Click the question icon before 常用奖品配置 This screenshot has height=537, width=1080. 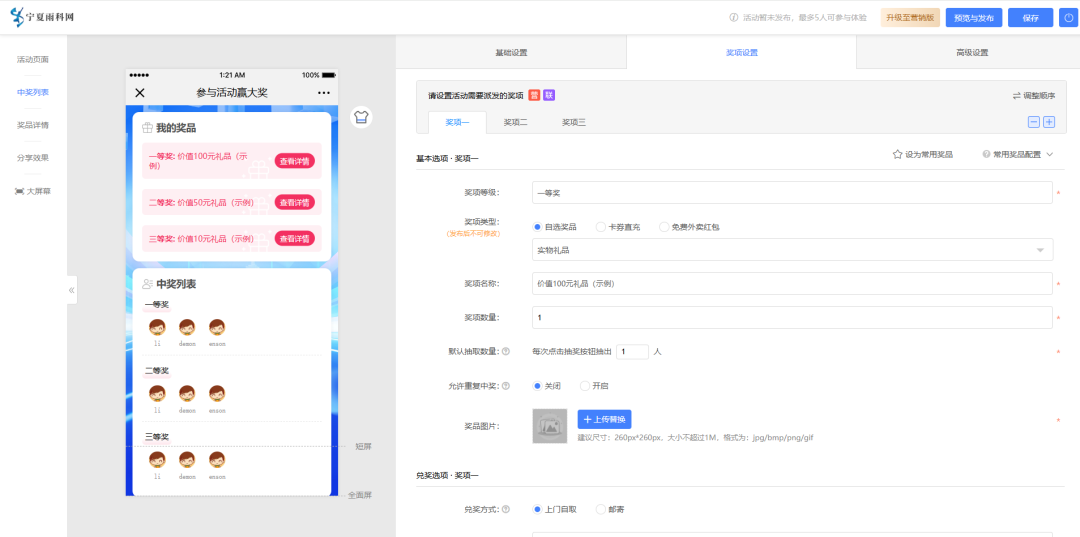(986, 155)
